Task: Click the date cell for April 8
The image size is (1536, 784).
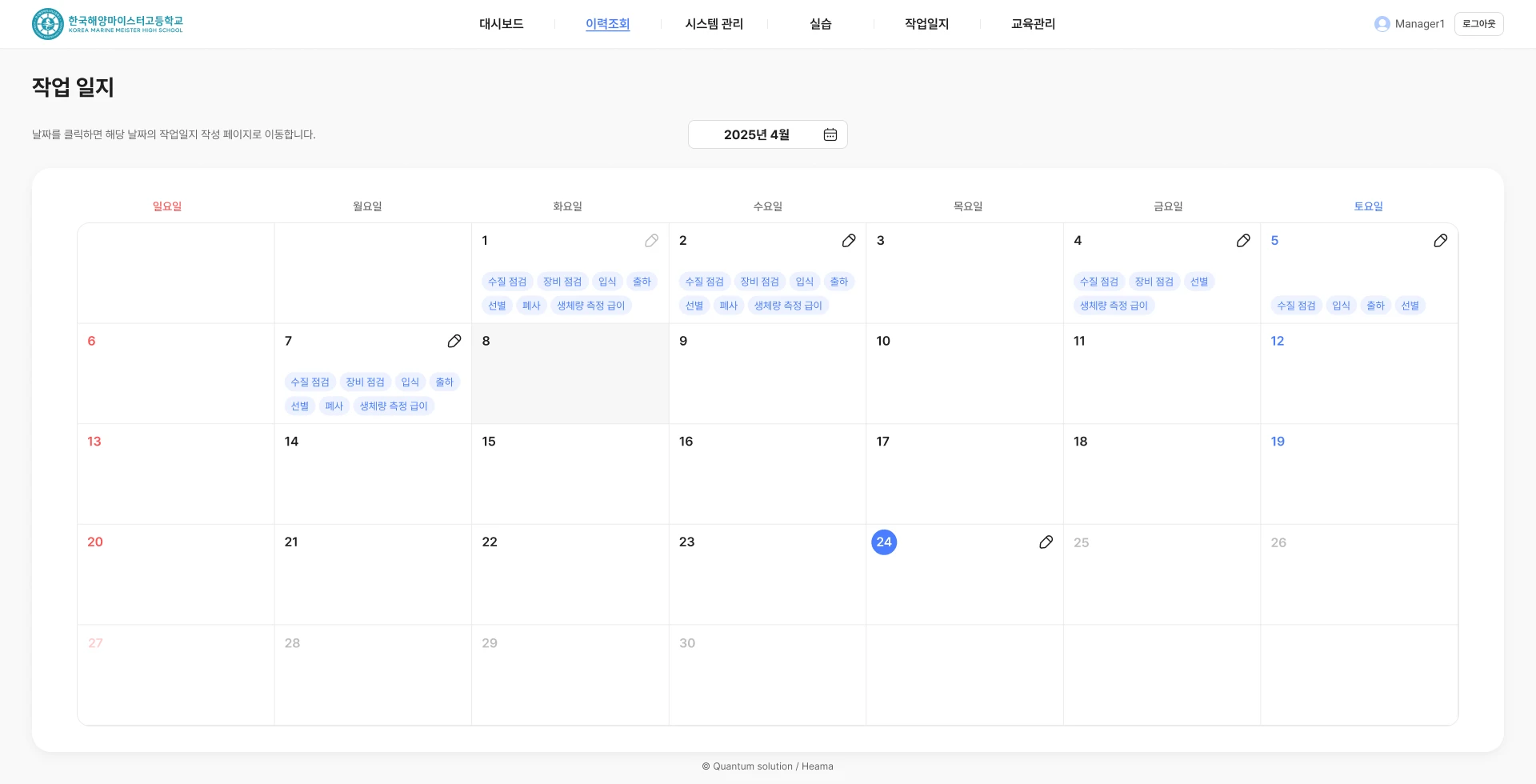Action: click(x=570, y=374)
